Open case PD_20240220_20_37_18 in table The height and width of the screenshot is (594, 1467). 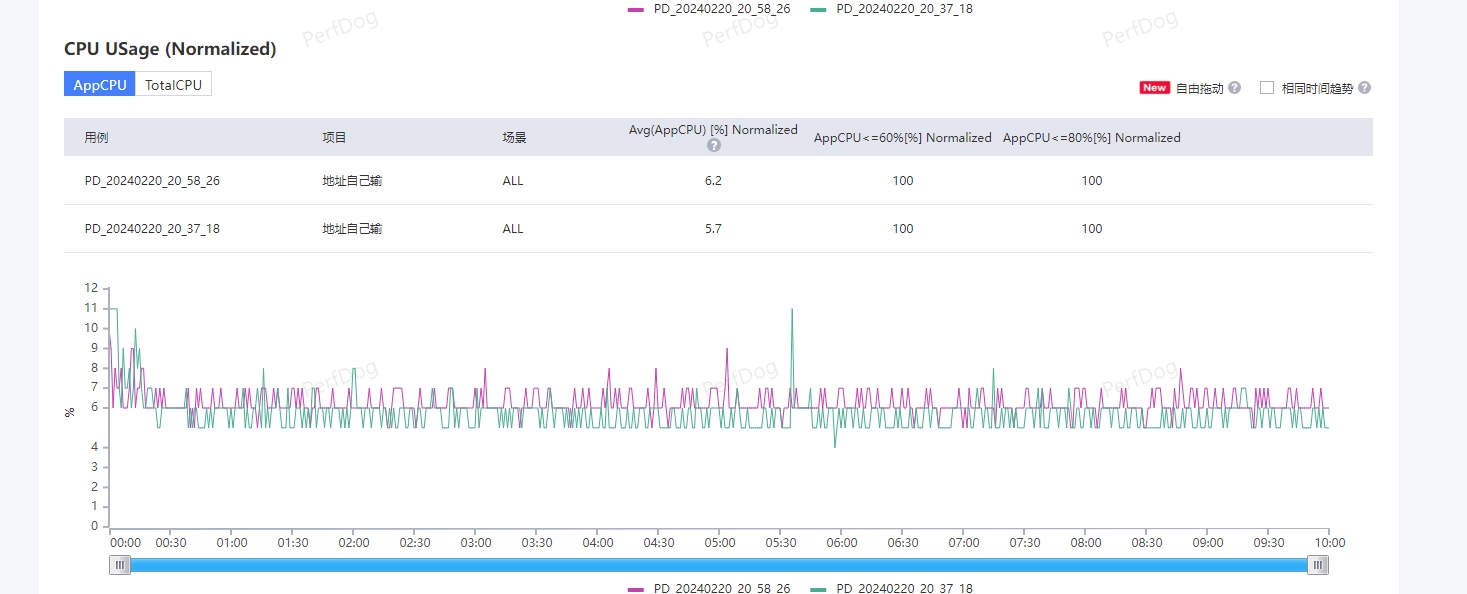[x=152, y=229]
